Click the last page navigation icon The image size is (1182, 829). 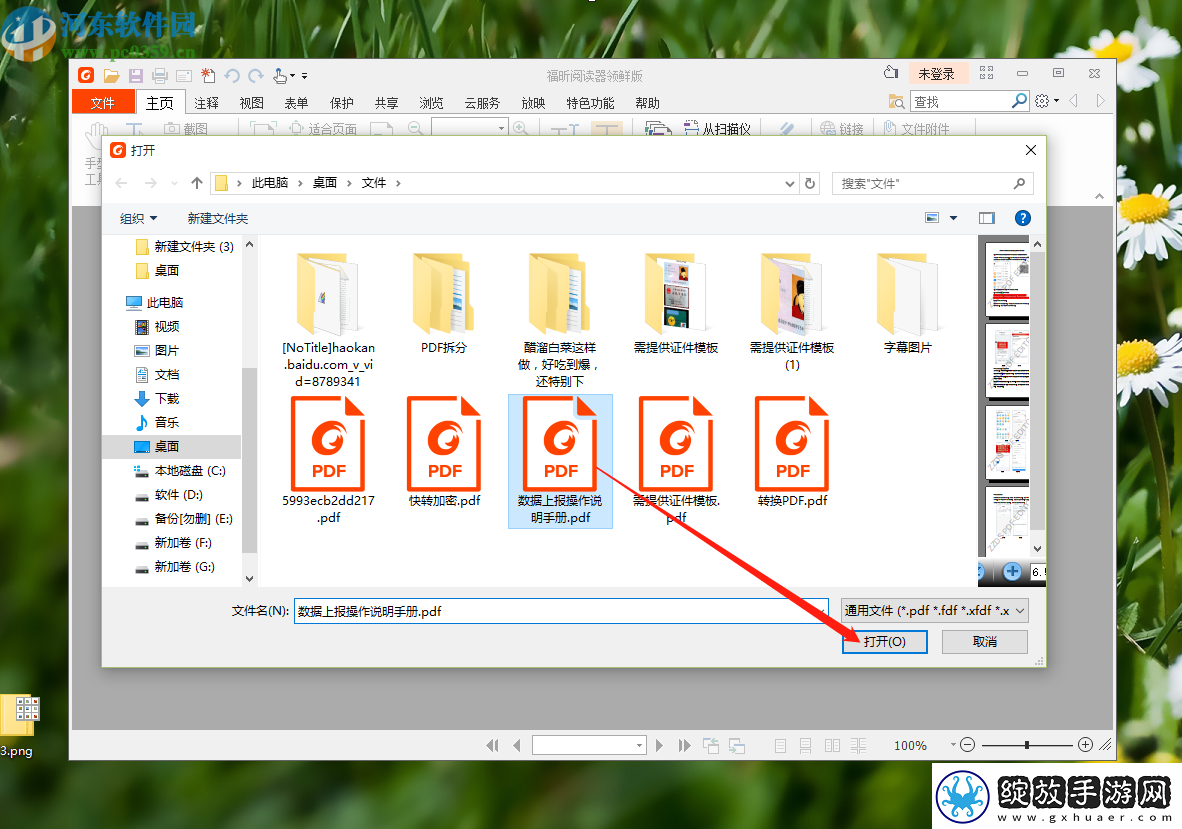(684, 745)
